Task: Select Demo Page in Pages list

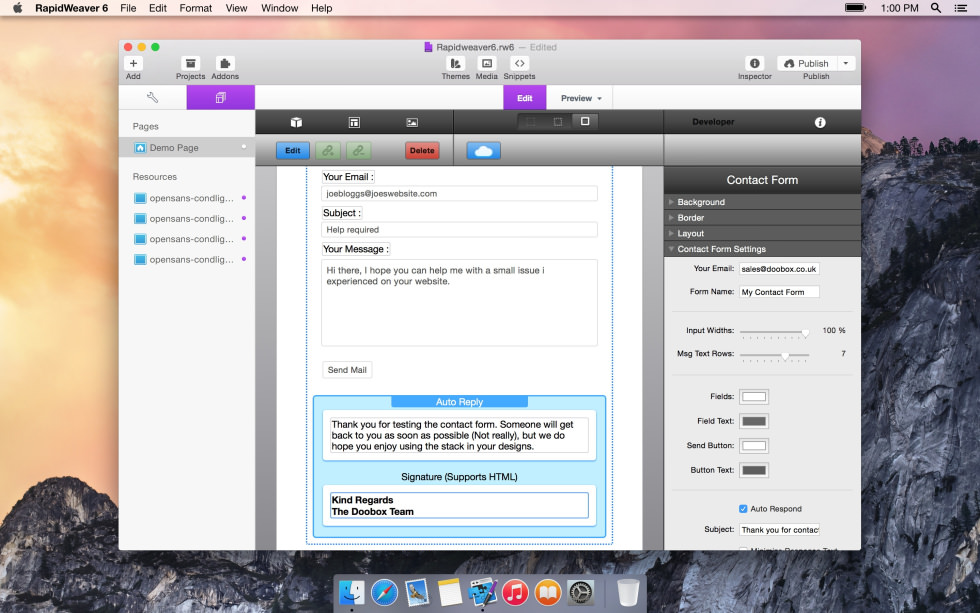Action: 187,147
